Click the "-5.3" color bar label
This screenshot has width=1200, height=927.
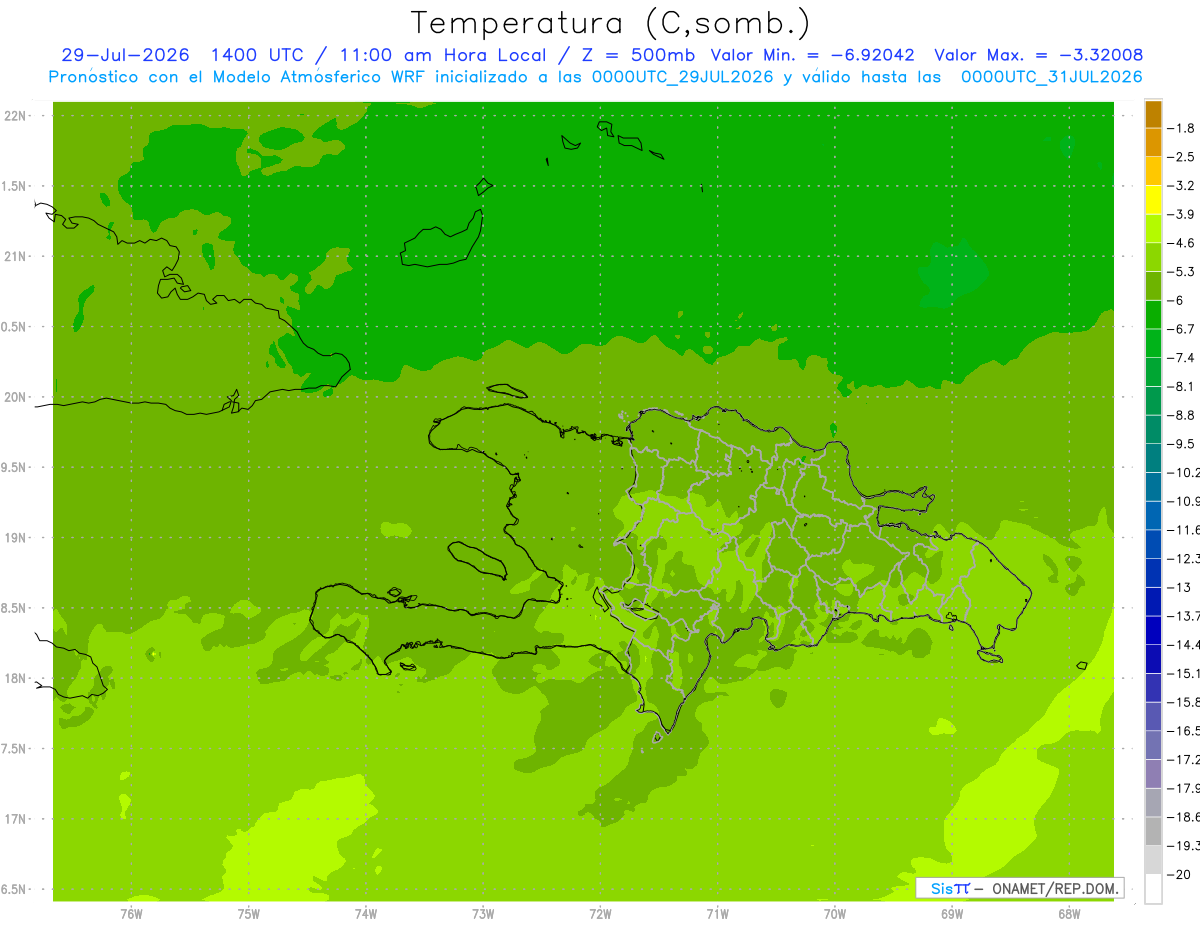[1183, 272]
